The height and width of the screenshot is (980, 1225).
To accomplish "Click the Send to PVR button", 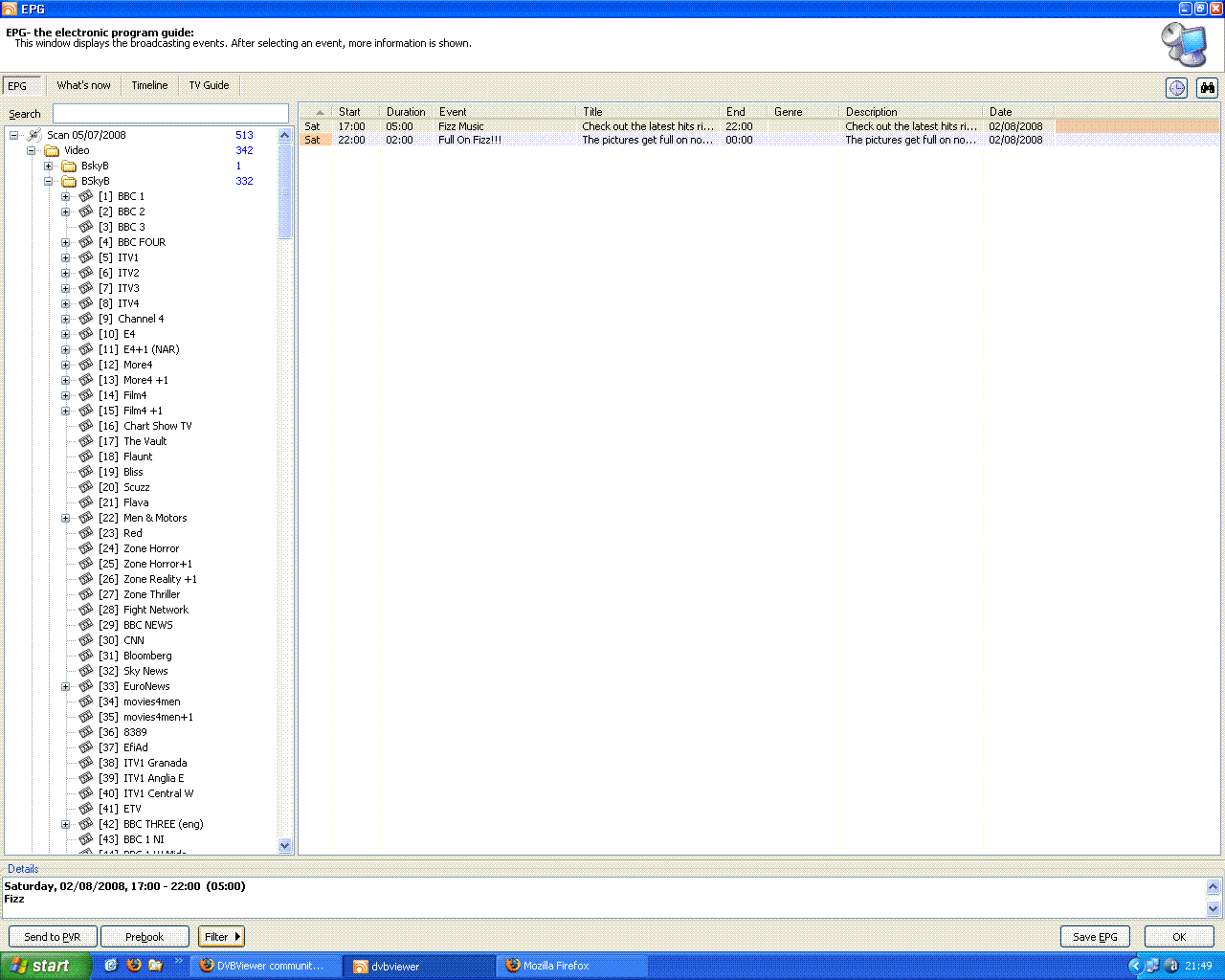I will point(52,937).
